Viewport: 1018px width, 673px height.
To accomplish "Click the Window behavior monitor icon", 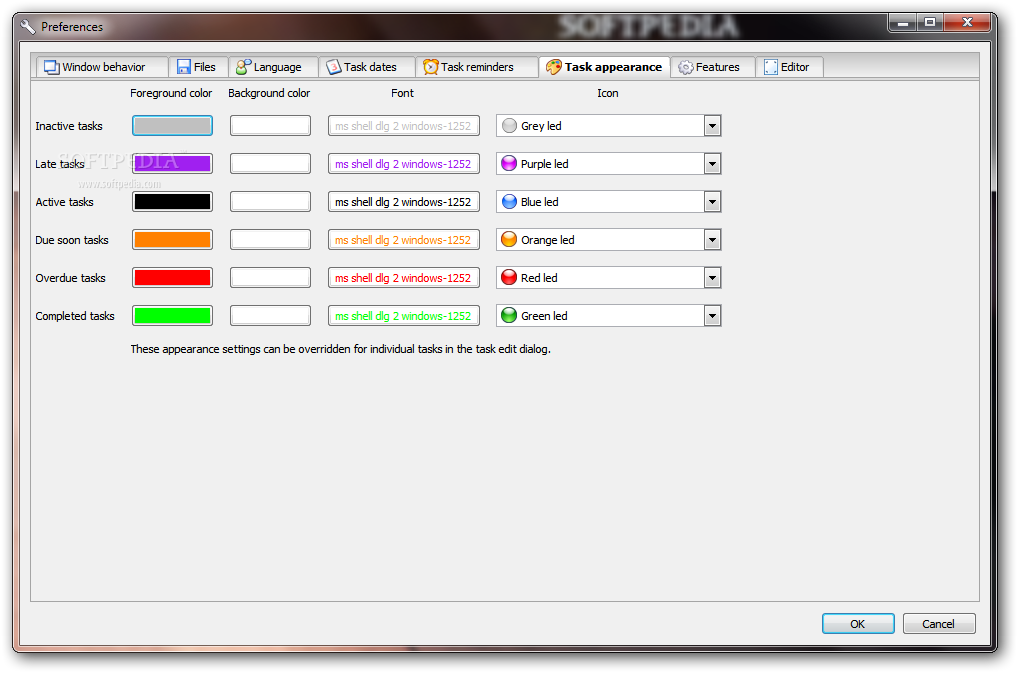I will pyautogui.click(x=52, y=67).
